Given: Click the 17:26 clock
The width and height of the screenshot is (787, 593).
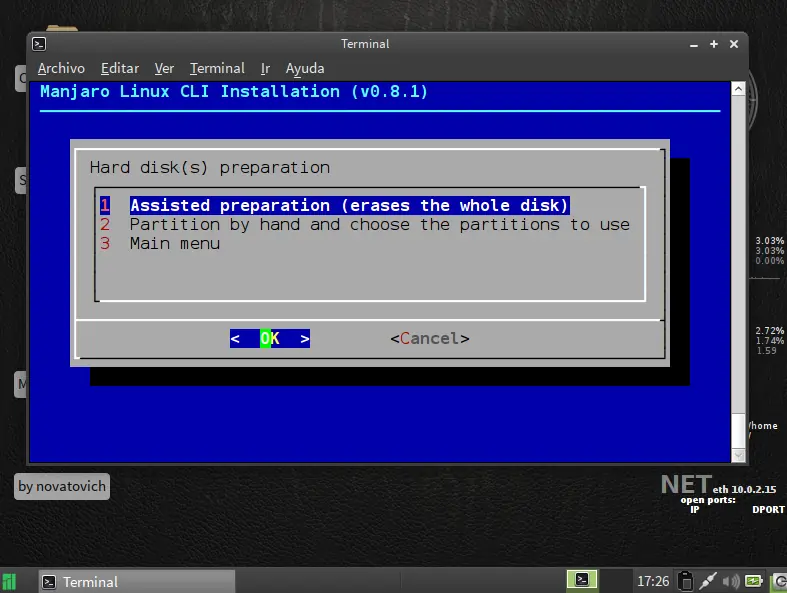Looking at the screenshot, I should pos(653,581).
